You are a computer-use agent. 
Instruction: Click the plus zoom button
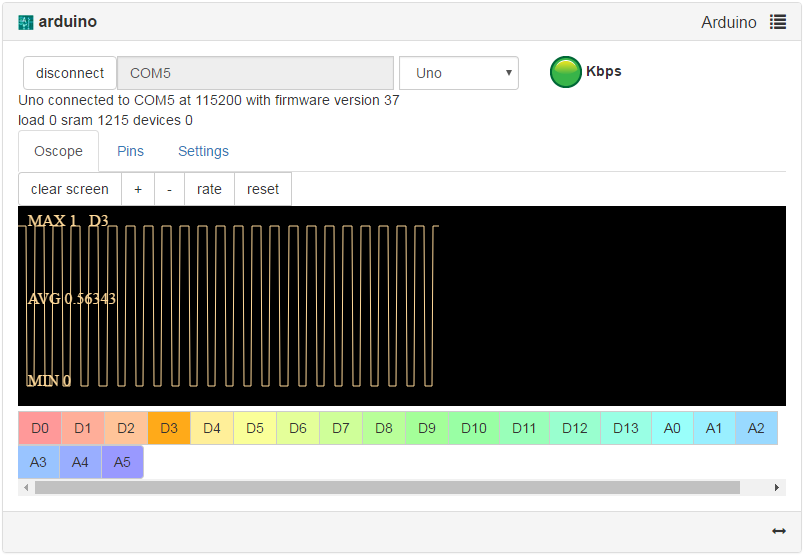tap(138, 189)
